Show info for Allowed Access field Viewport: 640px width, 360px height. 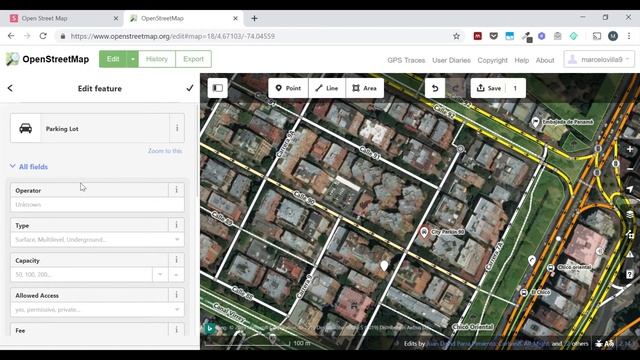pyautogui.click(x=176, y=295)
